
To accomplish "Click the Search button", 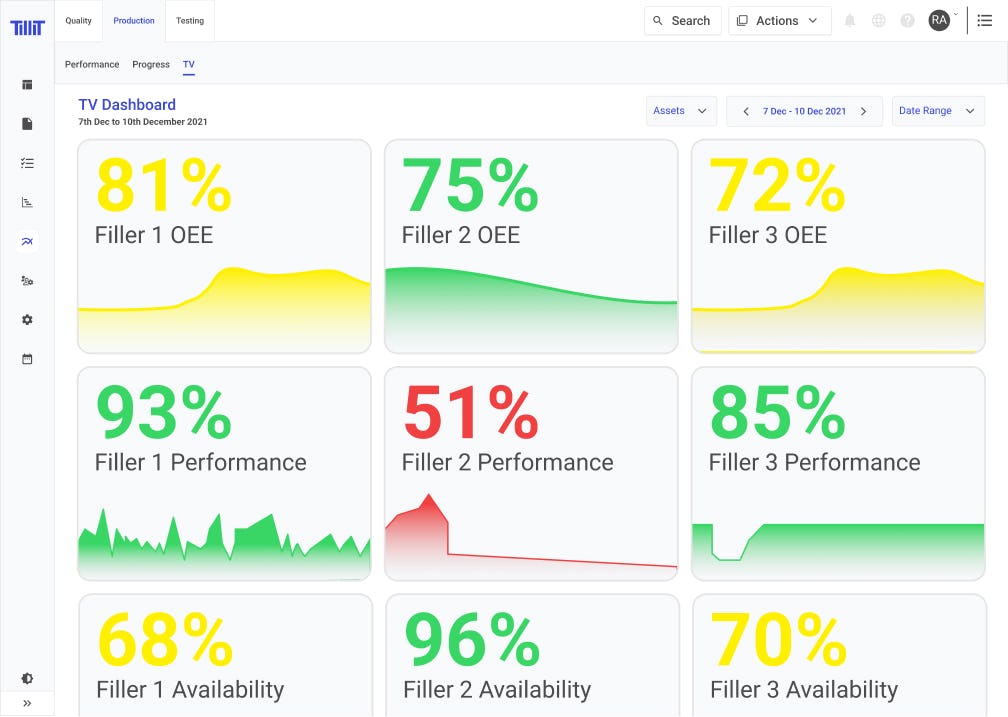I will [682, 21].
